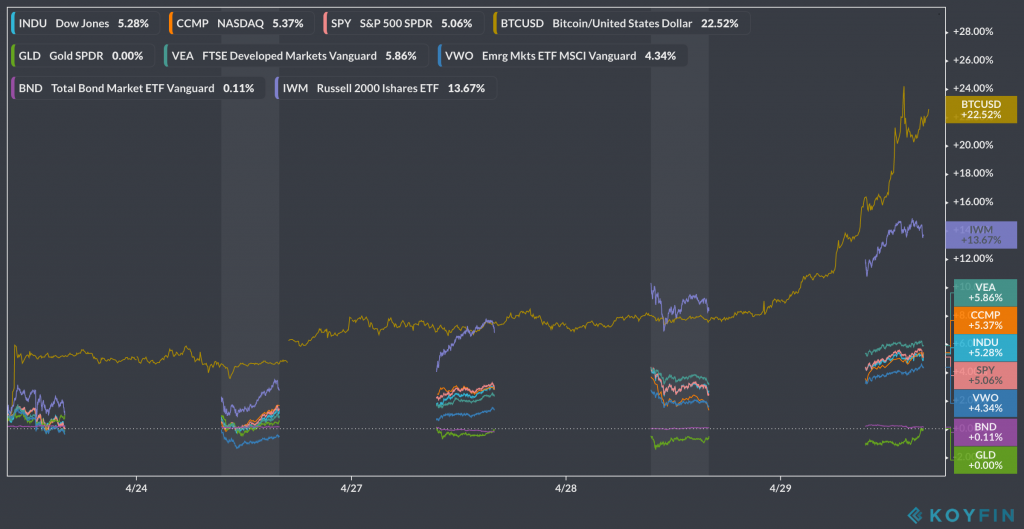Click the INDU +5.28% axis price tag

pos(984,347)
